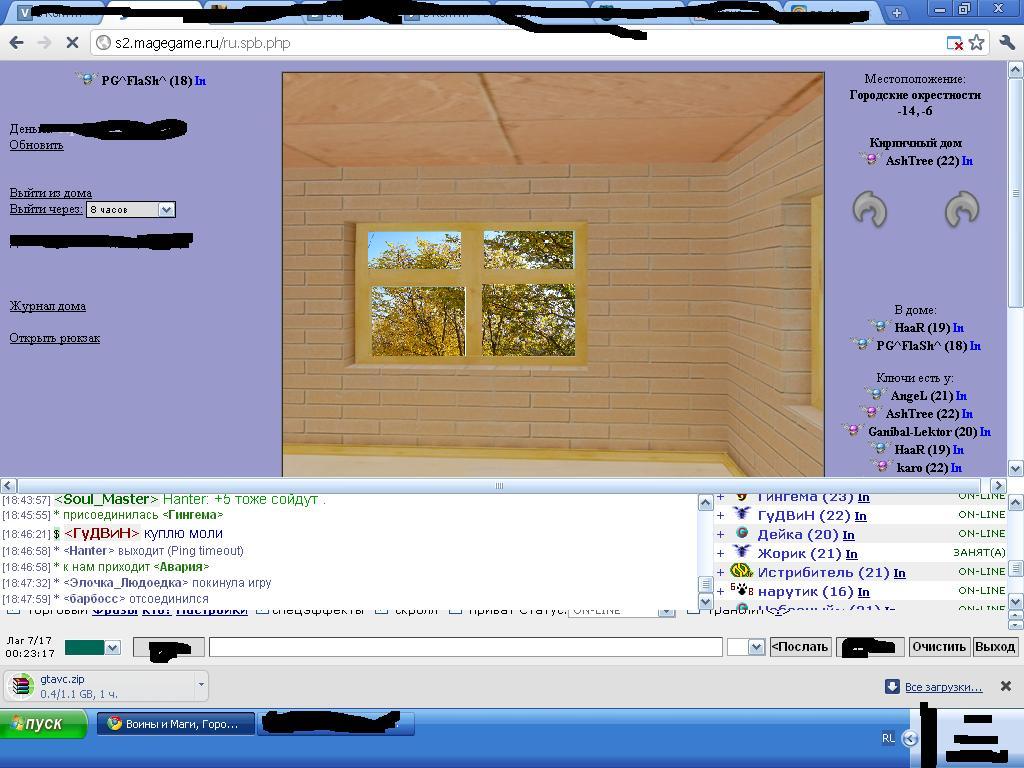Expand the plus beside Дейка (20)

(x=721, y=534)
